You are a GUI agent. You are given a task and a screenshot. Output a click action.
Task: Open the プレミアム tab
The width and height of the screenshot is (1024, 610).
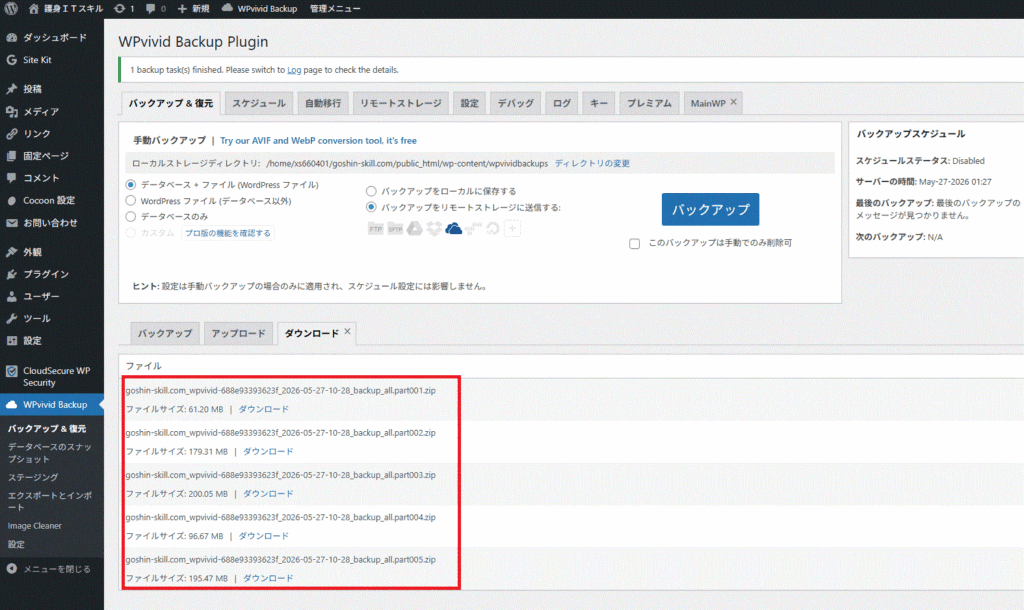pyautogui.click(x=649, y=103)
